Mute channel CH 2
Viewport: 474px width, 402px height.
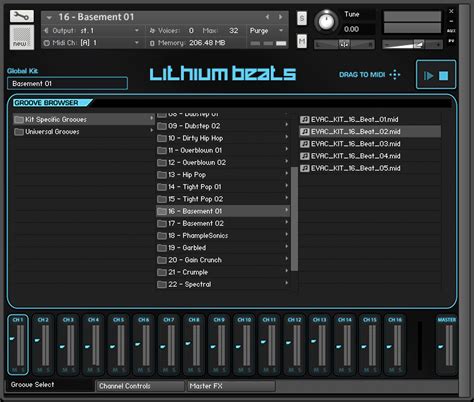tap(40, 370)
